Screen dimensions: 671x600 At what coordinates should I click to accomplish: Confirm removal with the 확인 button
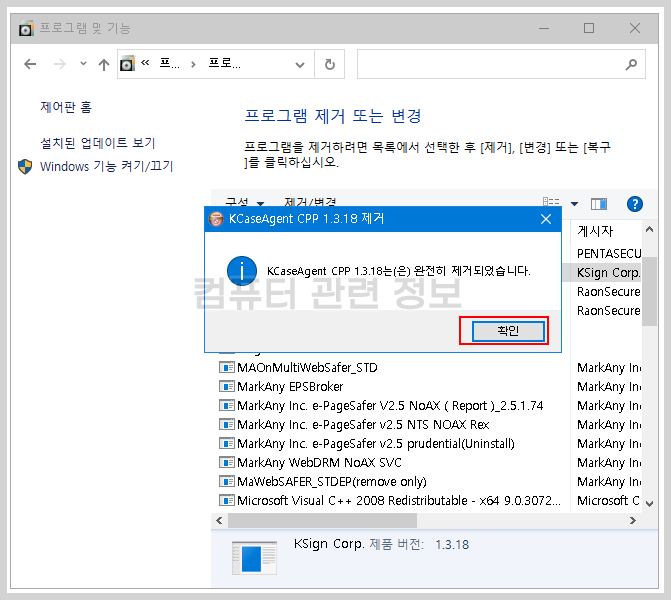click(x=508, y=331)
